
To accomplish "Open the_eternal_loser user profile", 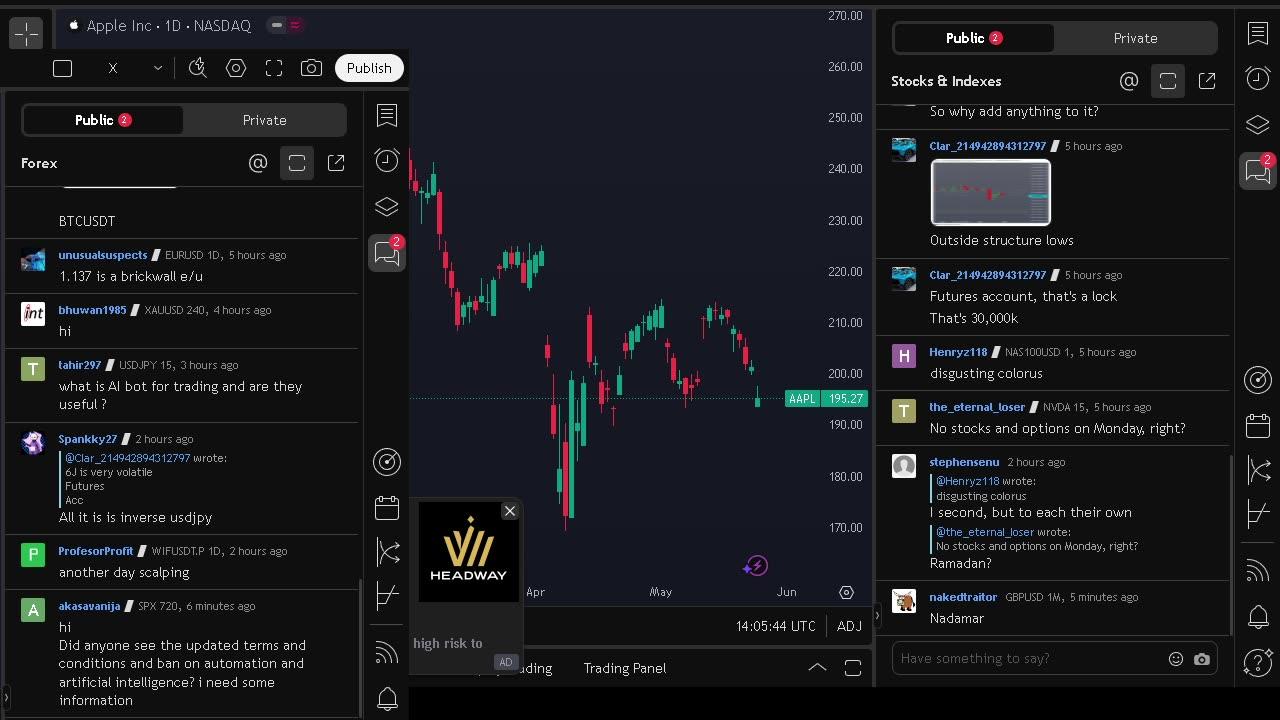I will pos(977,407).
